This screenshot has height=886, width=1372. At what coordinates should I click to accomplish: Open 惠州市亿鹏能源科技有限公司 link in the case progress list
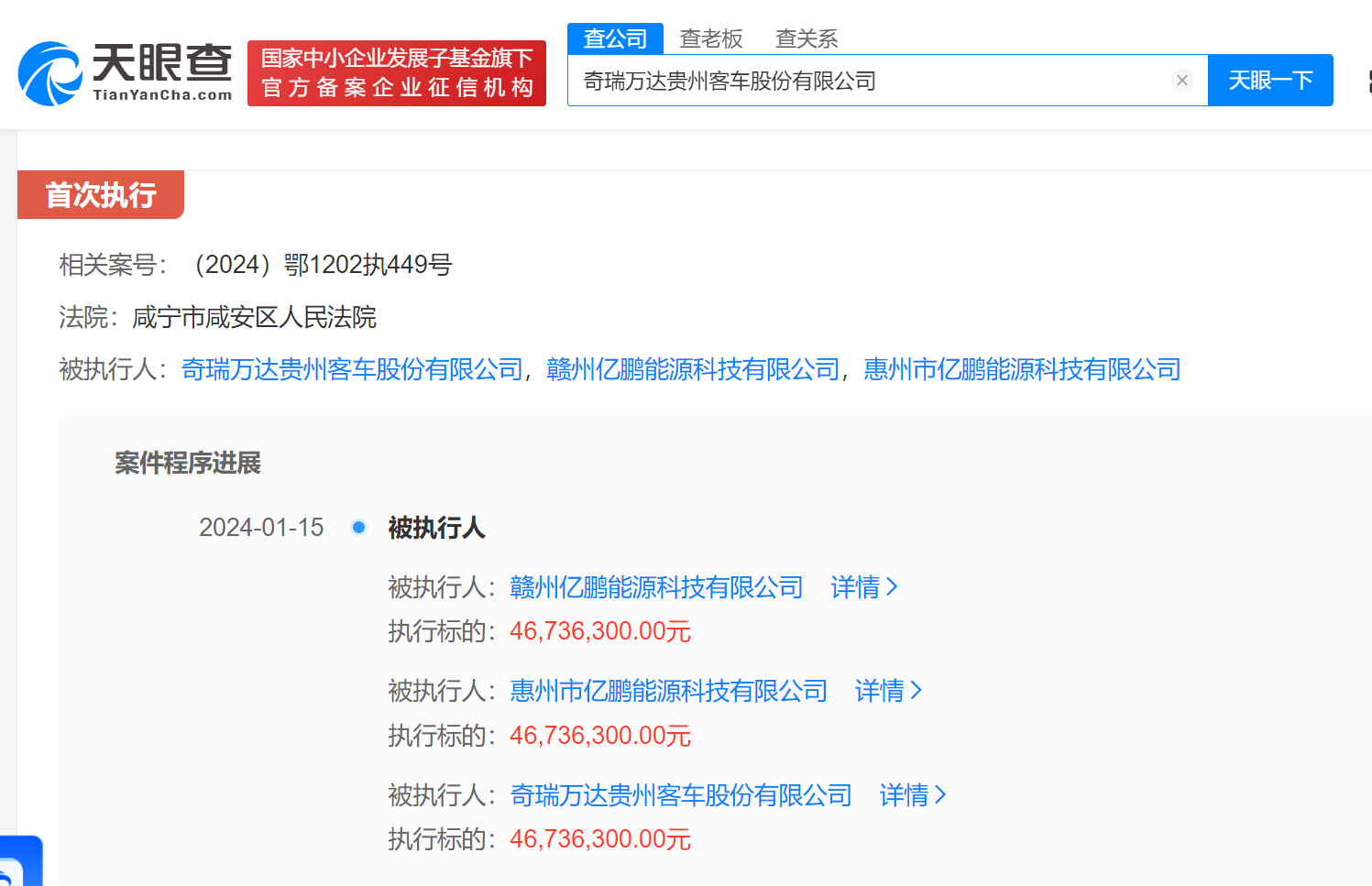point(669,691)
